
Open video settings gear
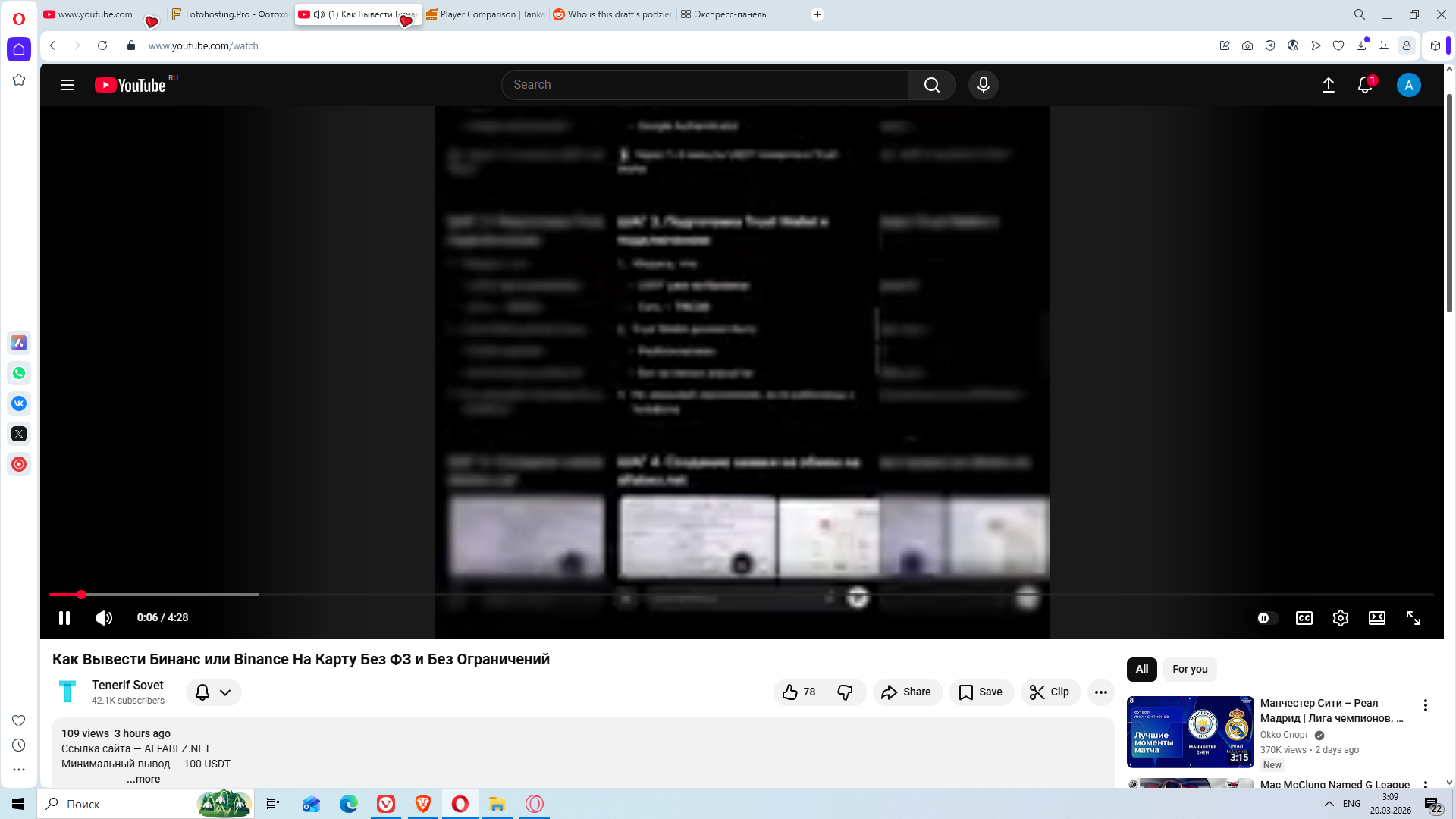1340,618
